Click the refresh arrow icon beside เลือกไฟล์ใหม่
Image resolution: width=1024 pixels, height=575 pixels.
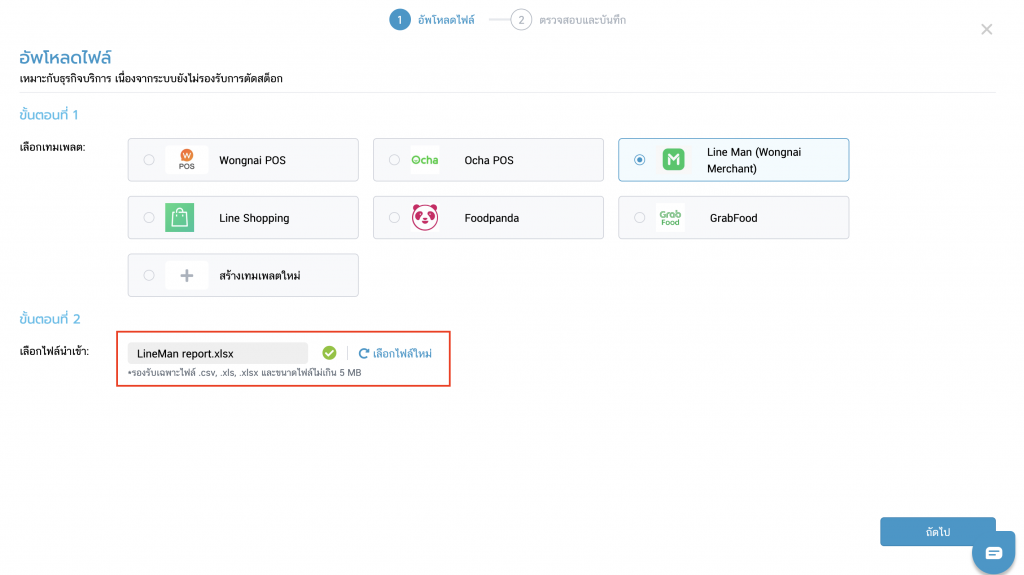click(364, 353)
